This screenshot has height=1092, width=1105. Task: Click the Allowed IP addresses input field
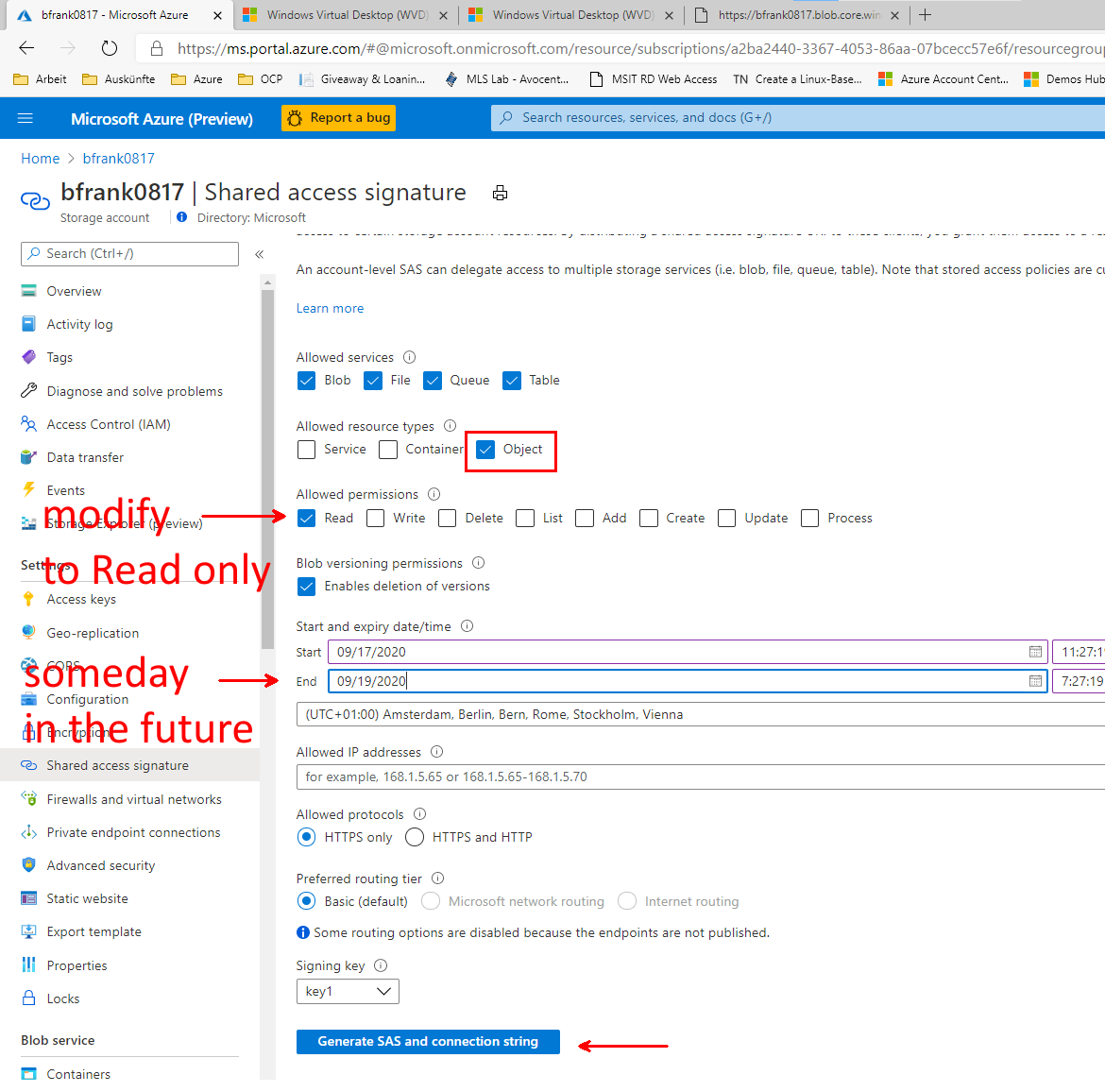(699, 776)
